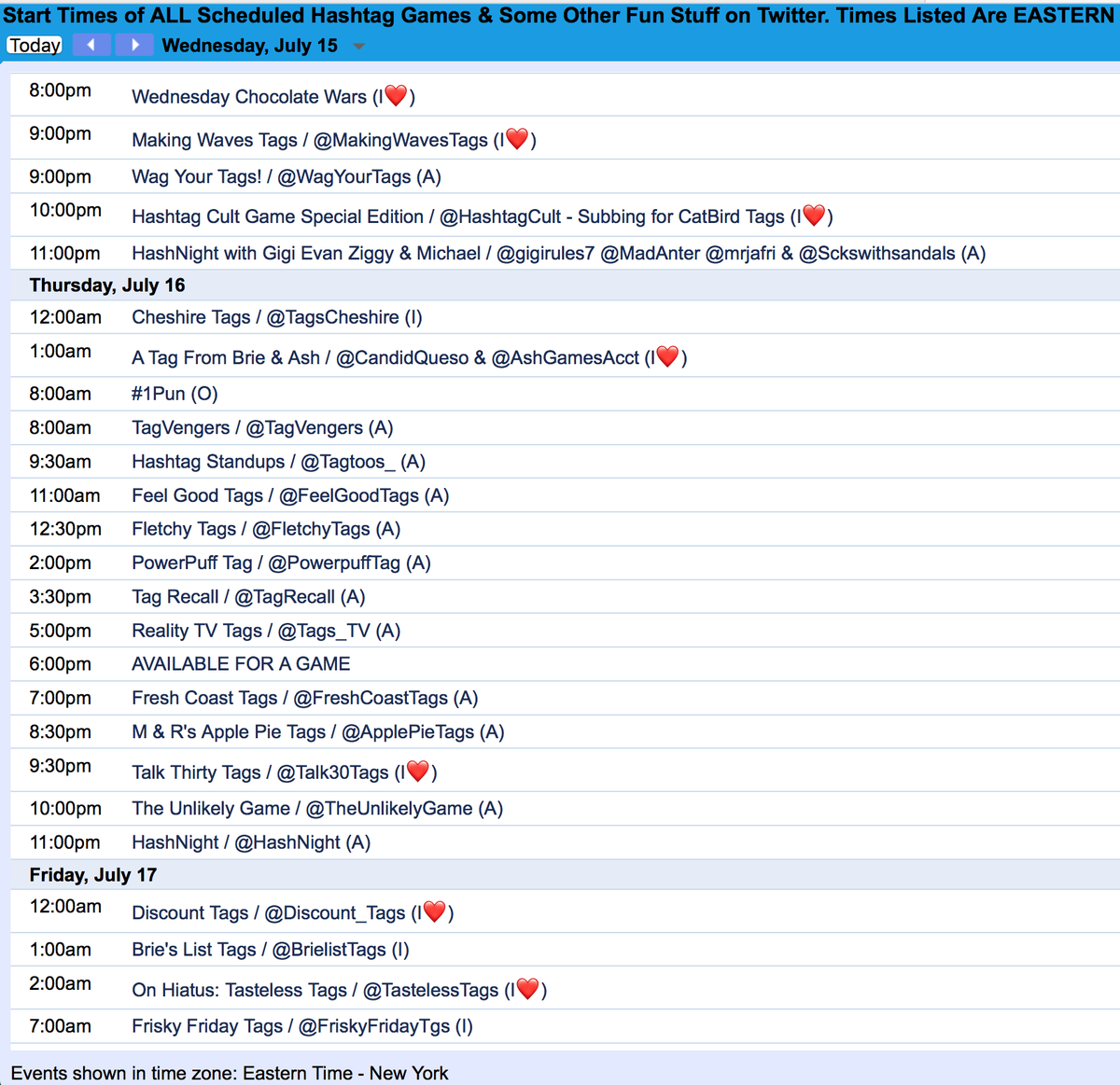Open Brie's List Tags event
Image resolution: width=1120 pixels, height=1085 pixels.
pyautogui.click(x=271, y=950)
